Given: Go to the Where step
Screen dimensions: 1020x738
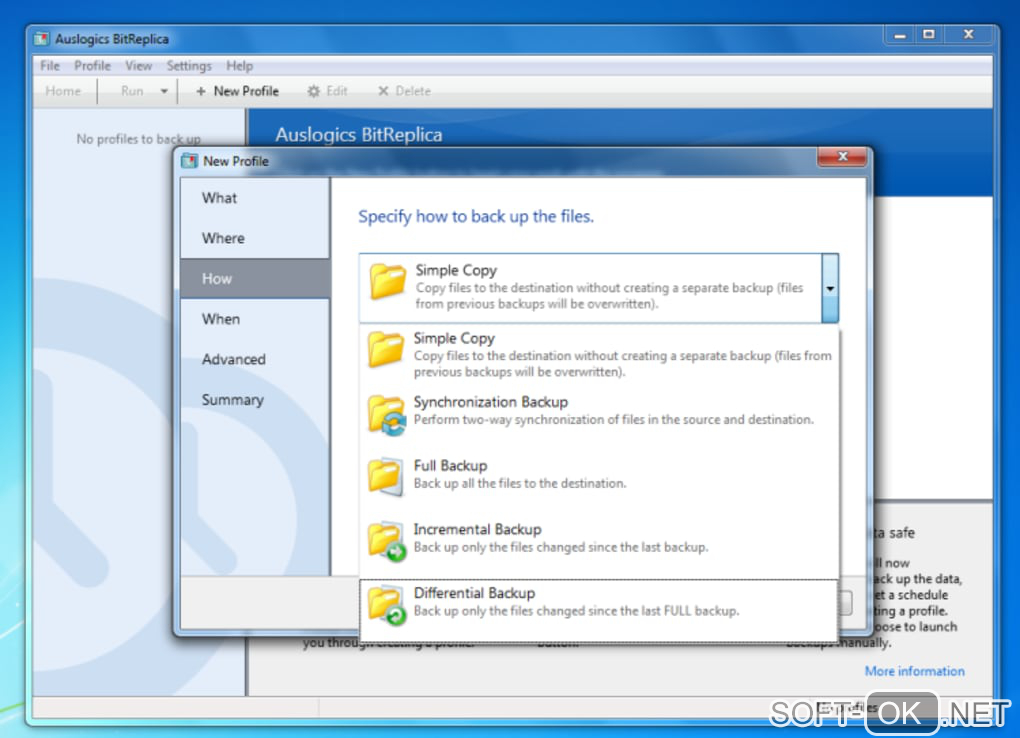Looking at the screenshot, I should point(255,238).
